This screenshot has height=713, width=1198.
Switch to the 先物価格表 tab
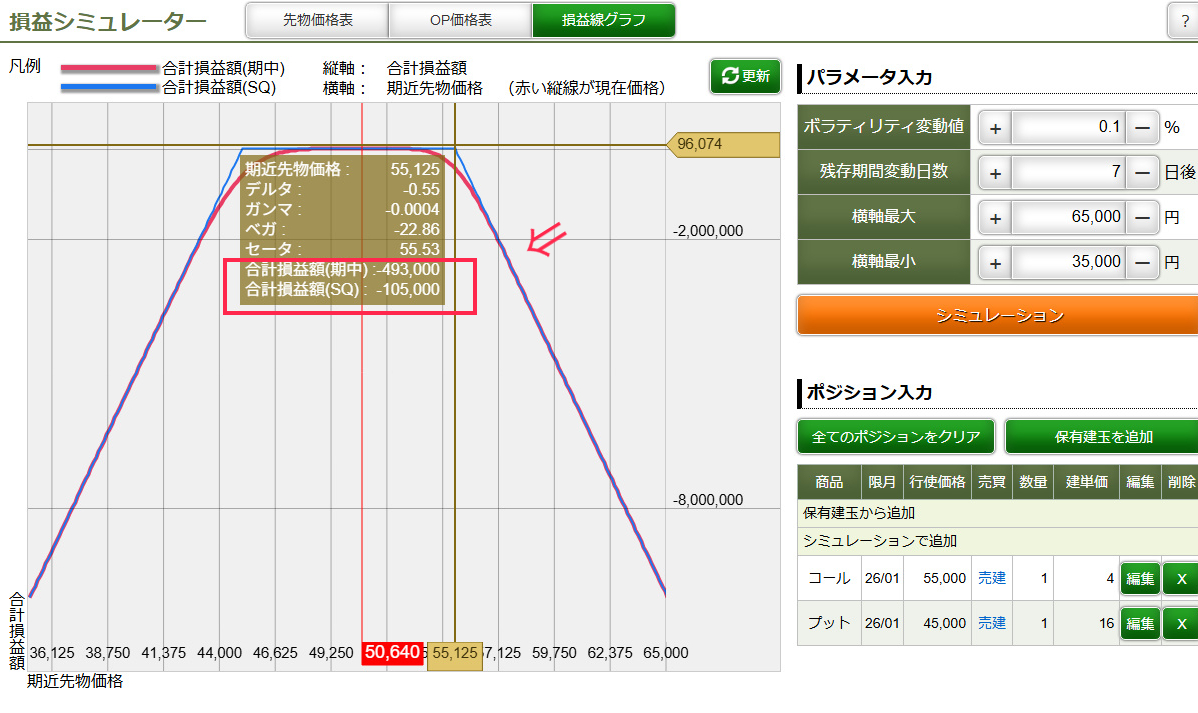pos(318,20)
